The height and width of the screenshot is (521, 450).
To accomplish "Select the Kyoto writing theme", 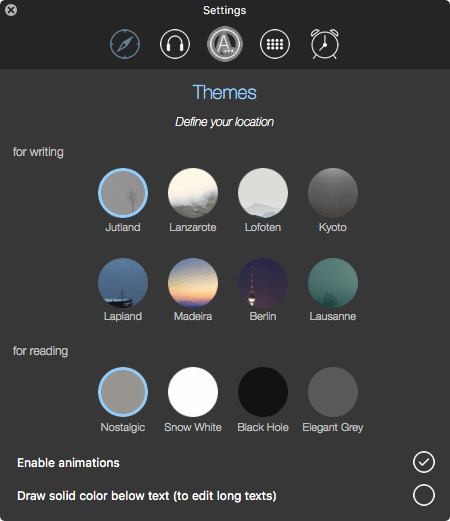I will (x=333, y=193).
